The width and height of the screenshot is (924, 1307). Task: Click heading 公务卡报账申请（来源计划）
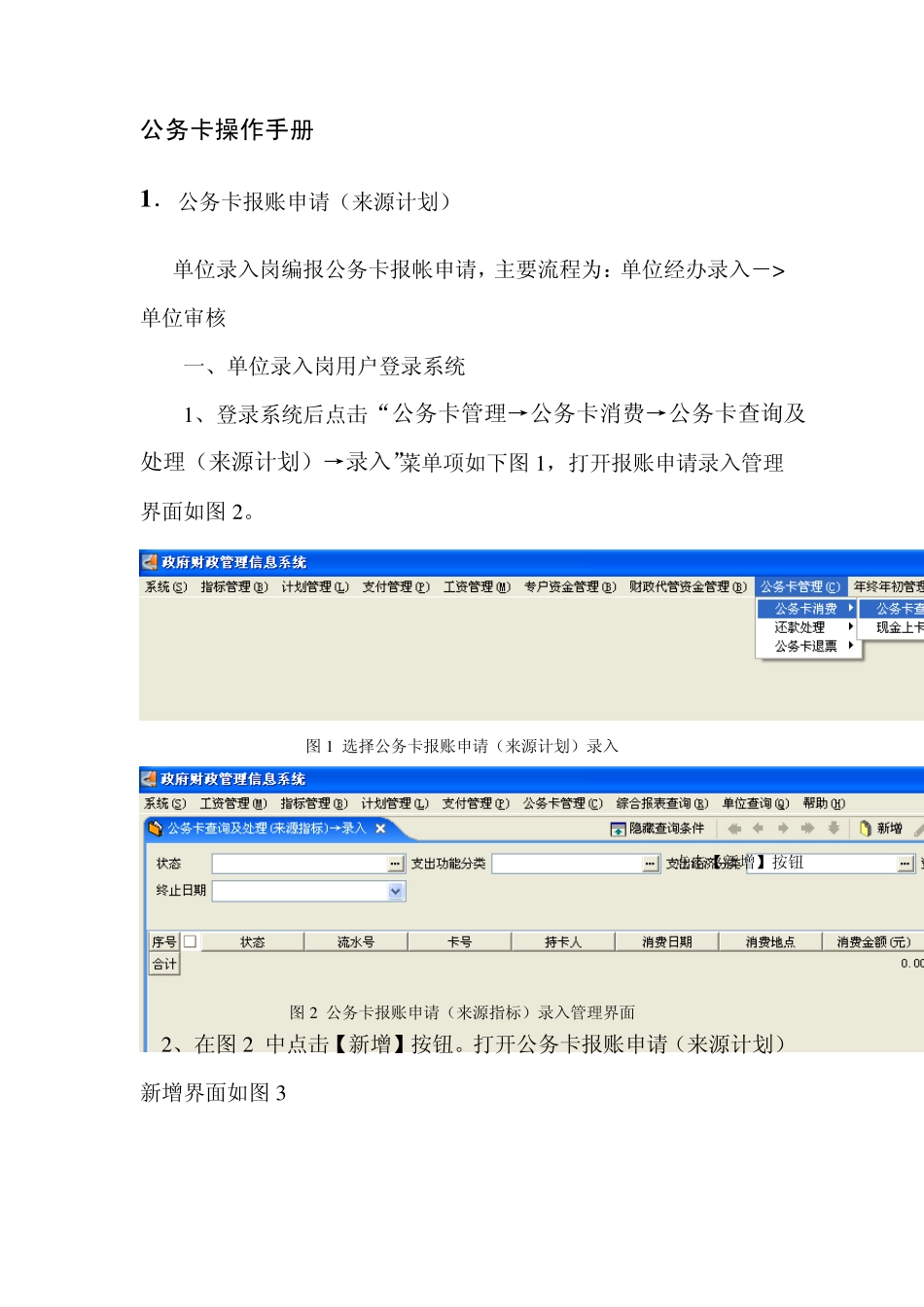click(319, 202)
